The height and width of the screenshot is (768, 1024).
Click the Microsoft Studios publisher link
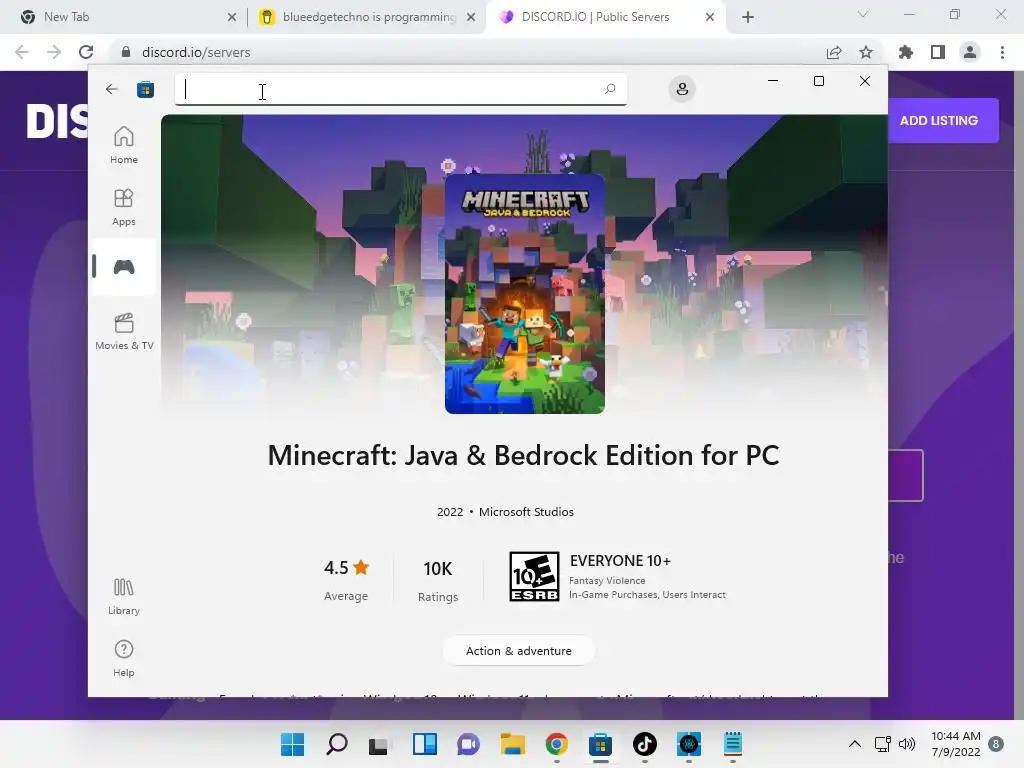(526, 512)
